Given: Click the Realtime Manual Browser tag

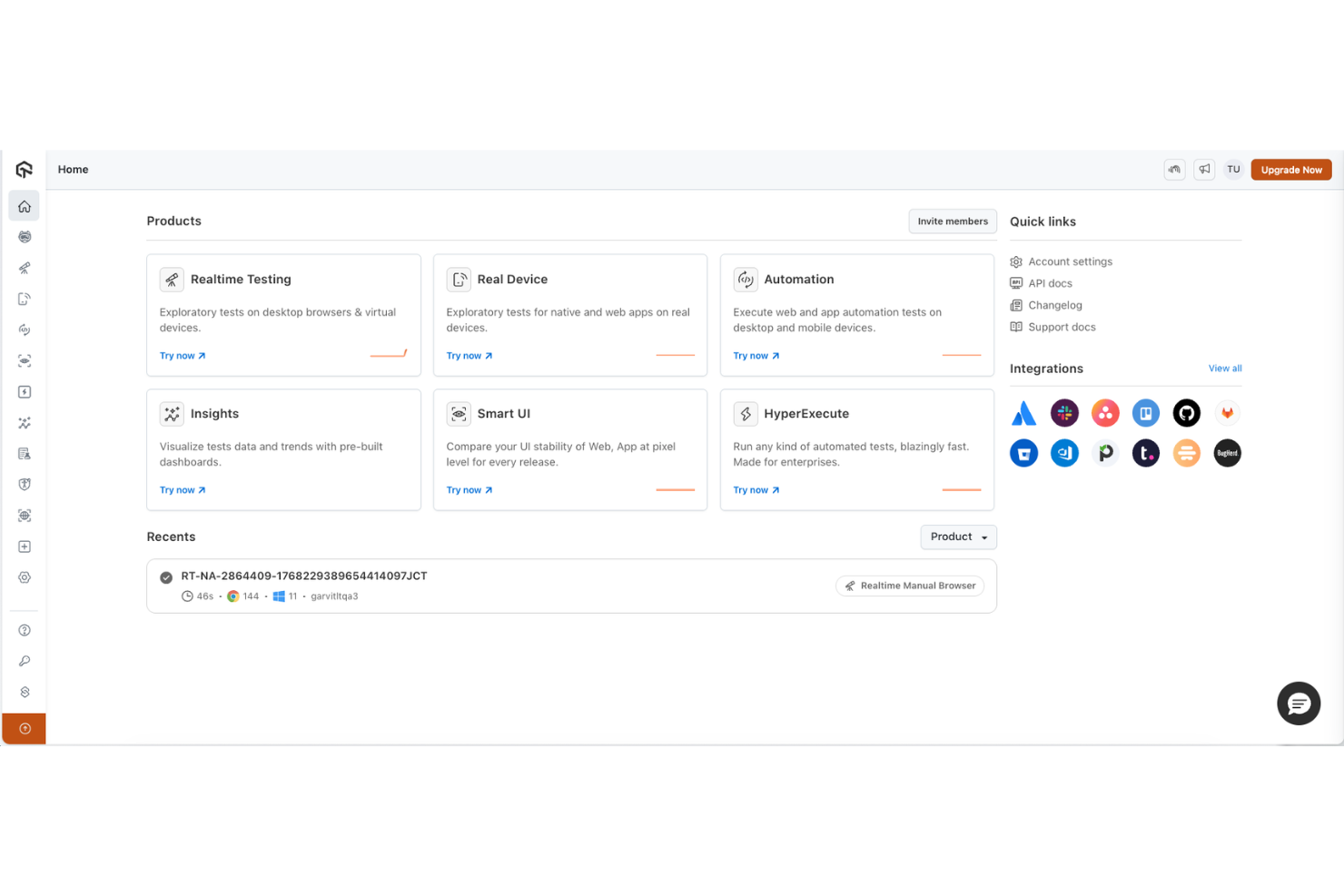Looking at the screenshot, I should (x=910, y=586).
